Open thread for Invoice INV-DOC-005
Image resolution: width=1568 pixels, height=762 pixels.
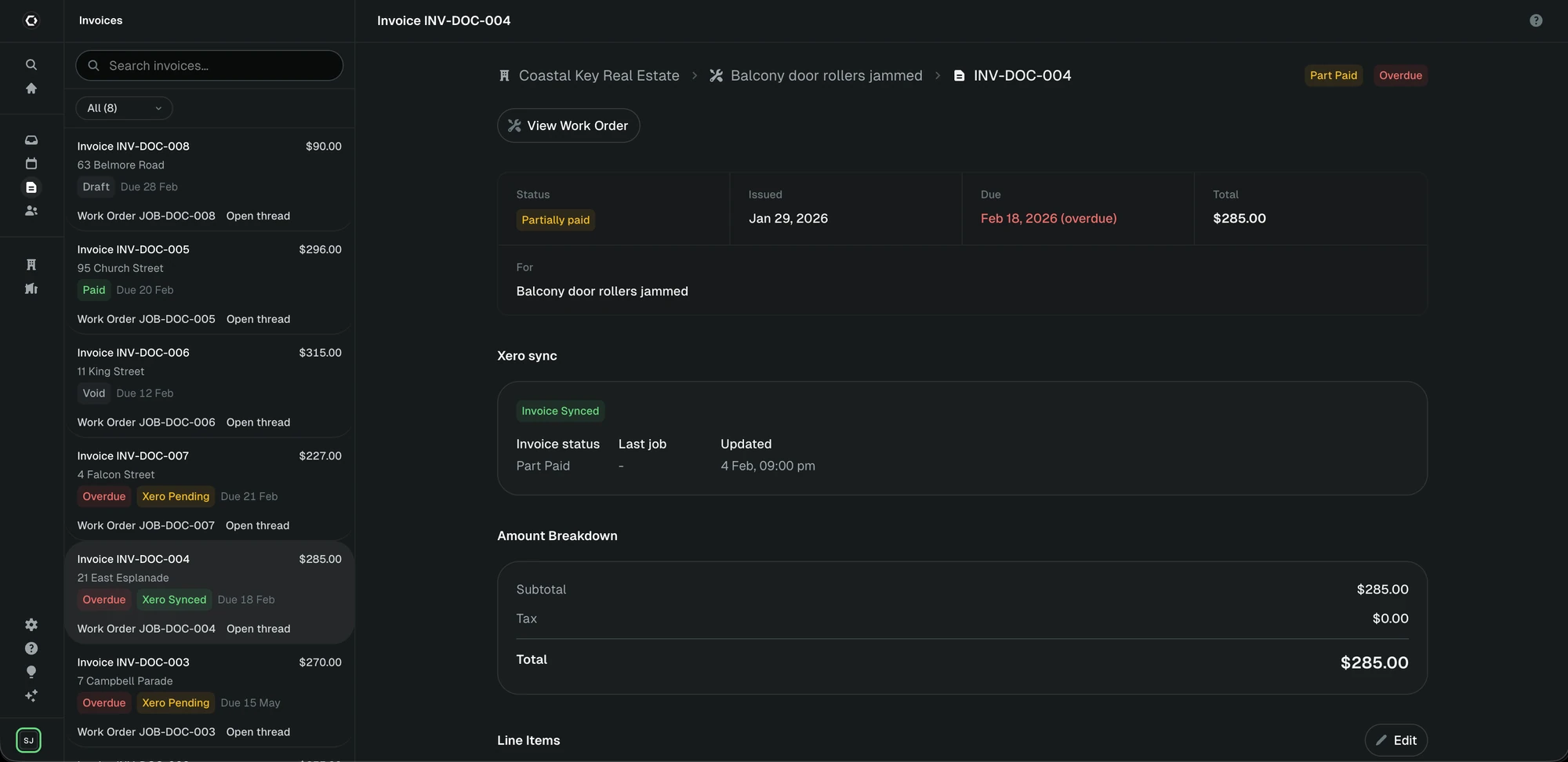258,319
